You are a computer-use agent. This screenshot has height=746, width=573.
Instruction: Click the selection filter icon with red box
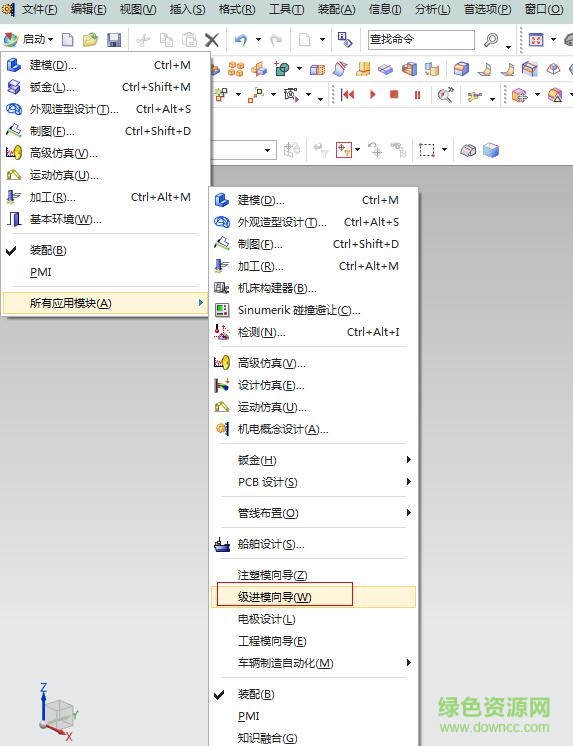344,150
